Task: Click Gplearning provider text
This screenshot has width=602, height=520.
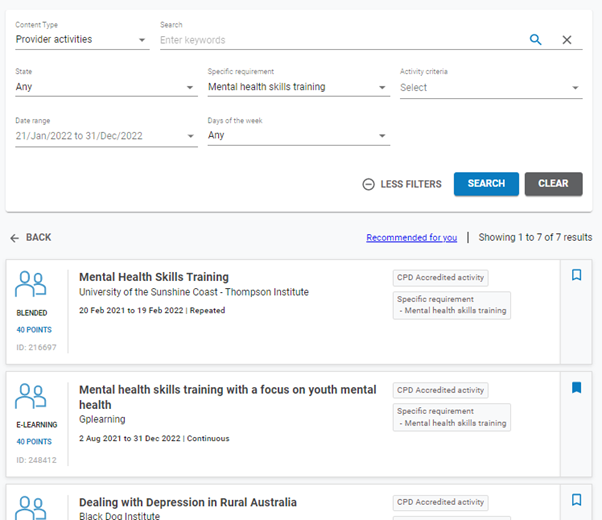Action: (x=102, y=419)
